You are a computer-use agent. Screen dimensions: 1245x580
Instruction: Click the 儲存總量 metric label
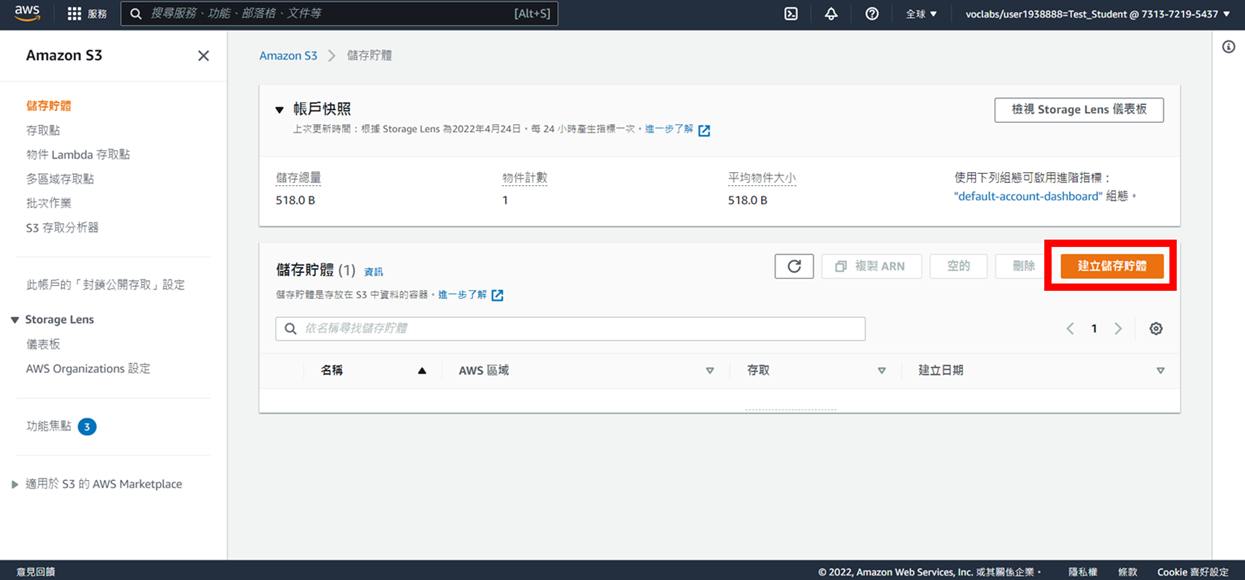tap(298, 178)
